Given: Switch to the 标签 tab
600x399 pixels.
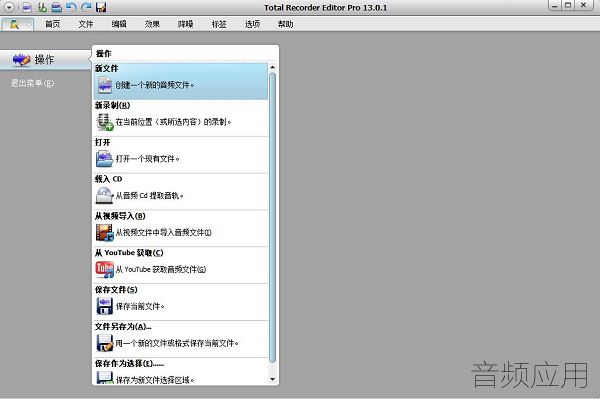Looking at the screenshot, I should (x=219, y=24).
